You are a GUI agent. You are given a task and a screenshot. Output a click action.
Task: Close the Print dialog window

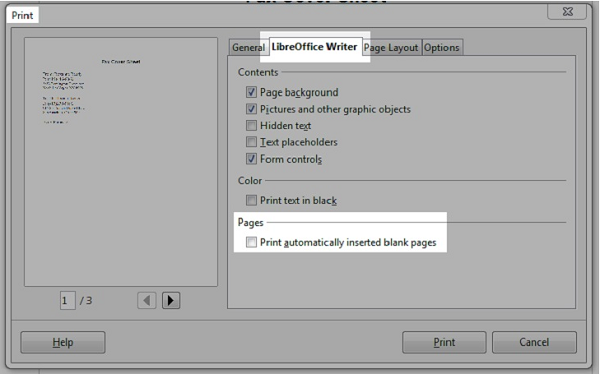(x=567, y=11)
